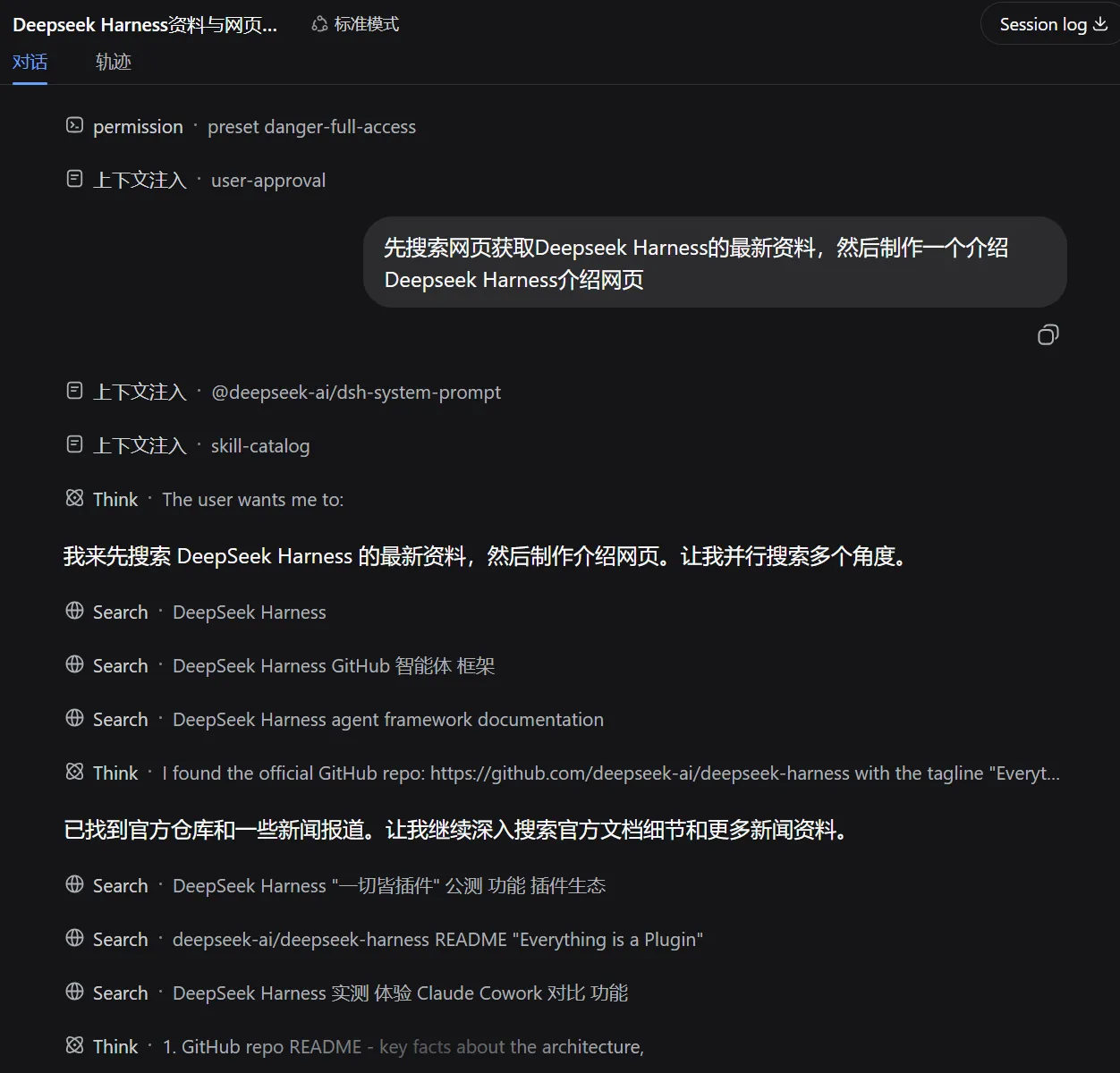Screen dimensions: 1120x1073
Task: Click the Think icon for "The user wants me to:"
Action: pos(75,498)
